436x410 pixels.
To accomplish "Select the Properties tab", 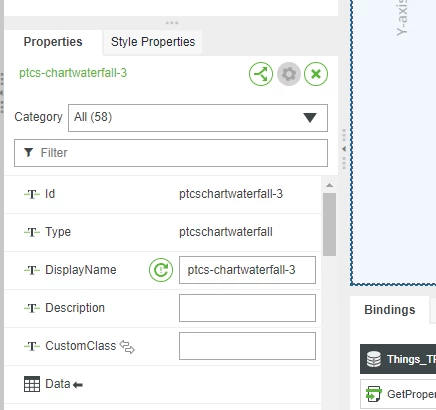I will tap(53, 42).
